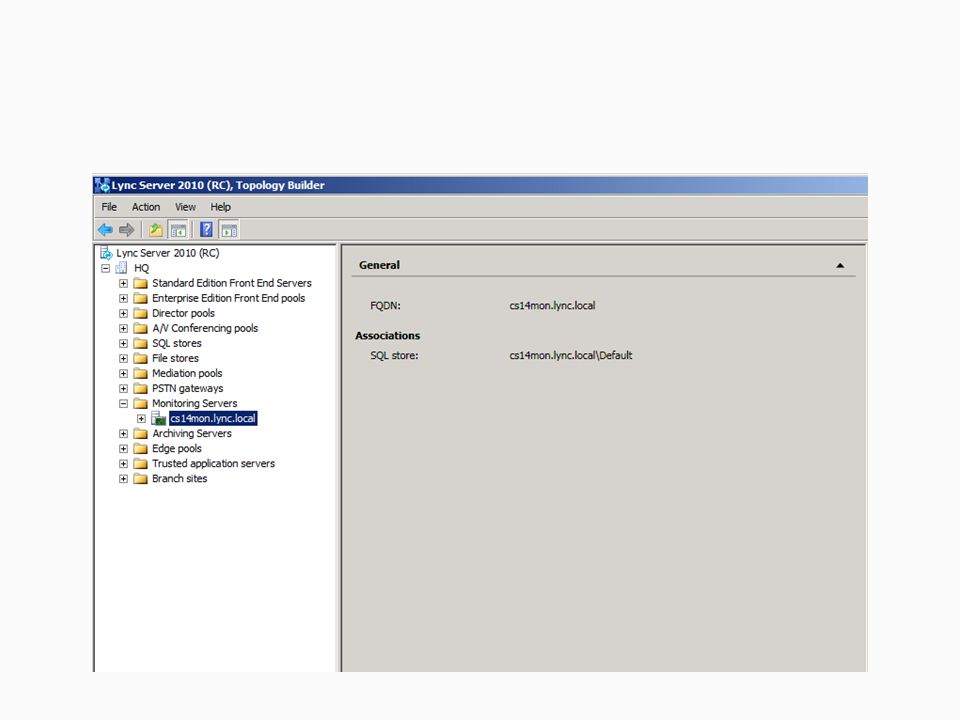Expand the Branch sites node

tap(124, 479)
